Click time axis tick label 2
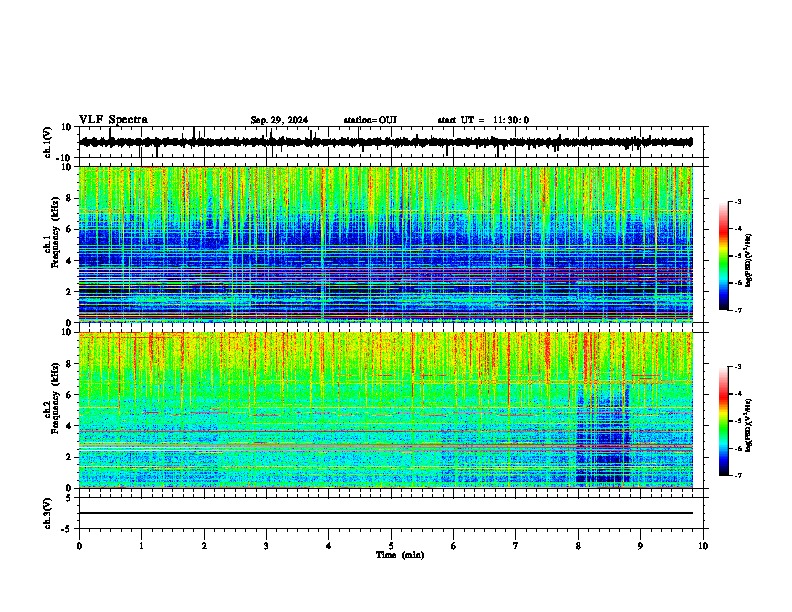792x612 pixels. coord(204,546)
